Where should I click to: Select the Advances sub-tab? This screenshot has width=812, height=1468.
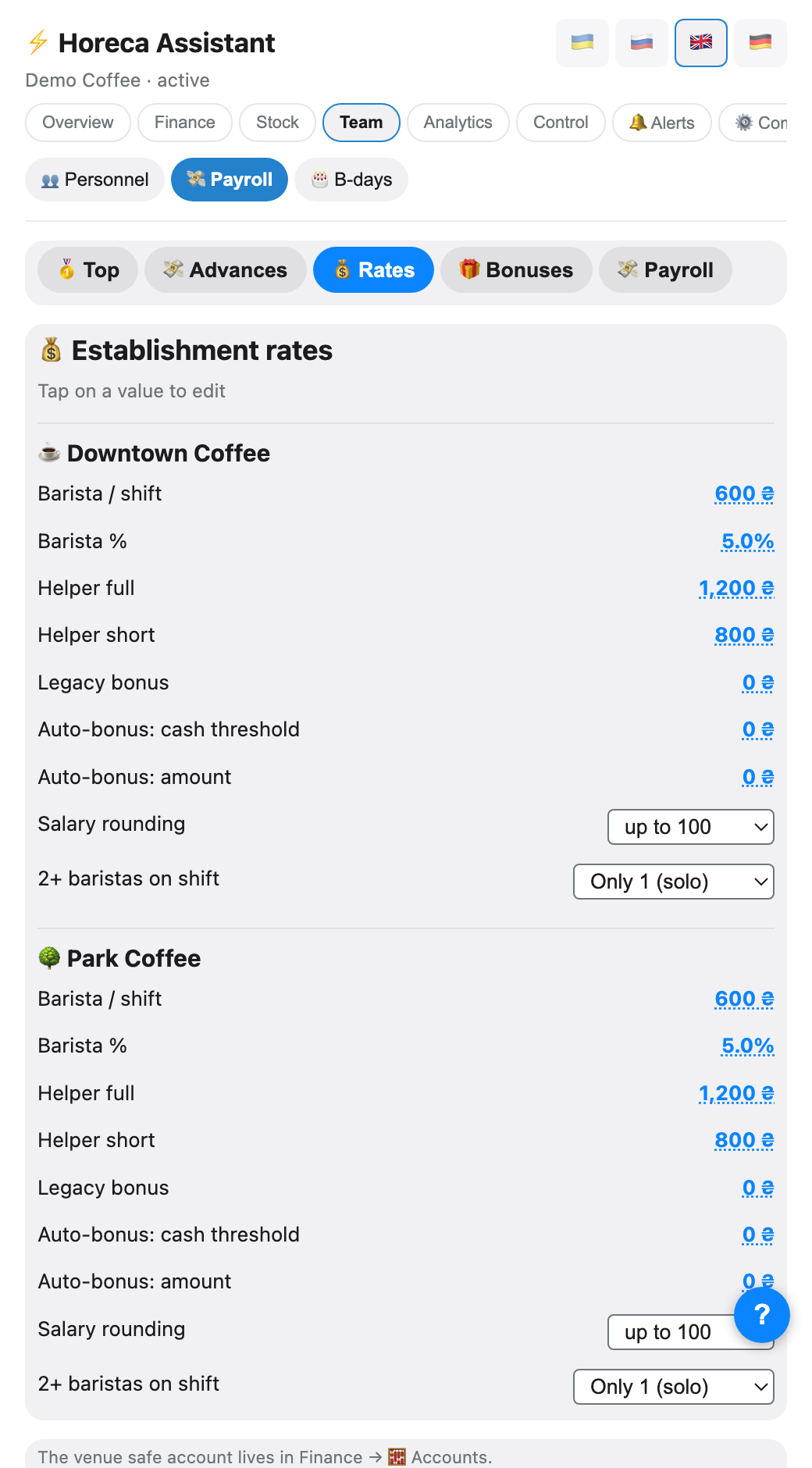pos(226,270)
